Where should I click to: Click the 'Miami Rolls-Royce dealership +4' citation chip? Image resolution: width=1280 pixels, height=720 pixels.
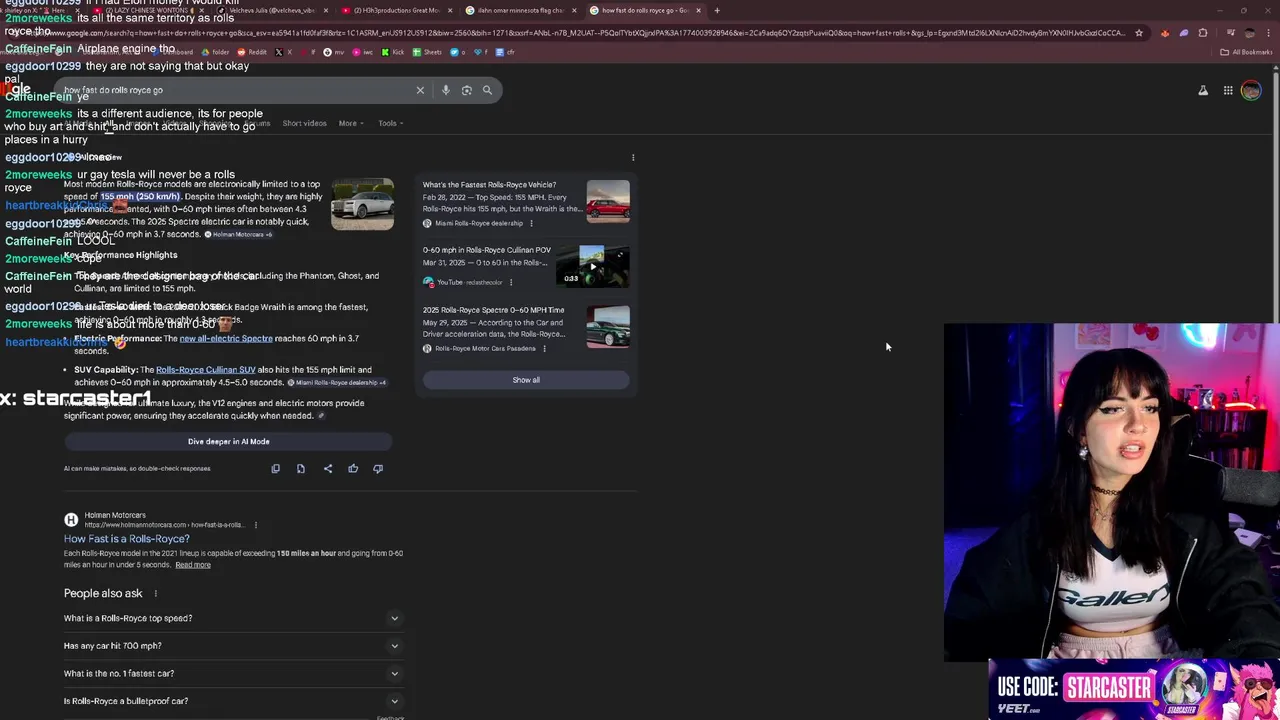(337, 383)
